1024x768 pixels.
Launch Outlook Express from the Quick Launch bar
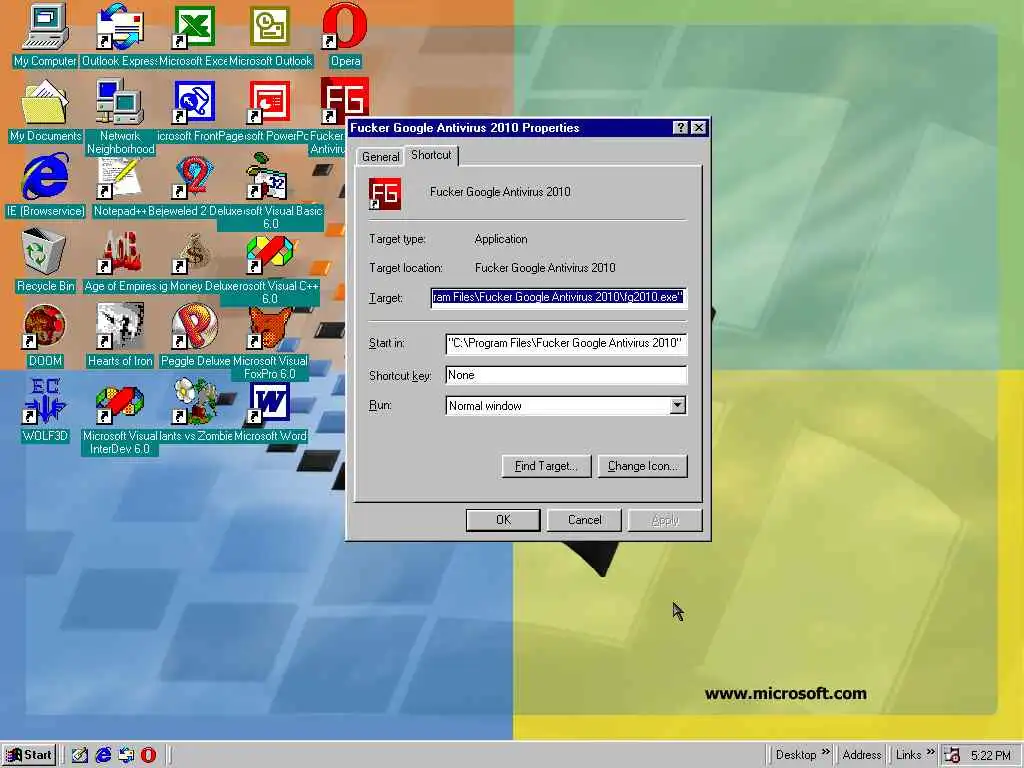(126, 755)
